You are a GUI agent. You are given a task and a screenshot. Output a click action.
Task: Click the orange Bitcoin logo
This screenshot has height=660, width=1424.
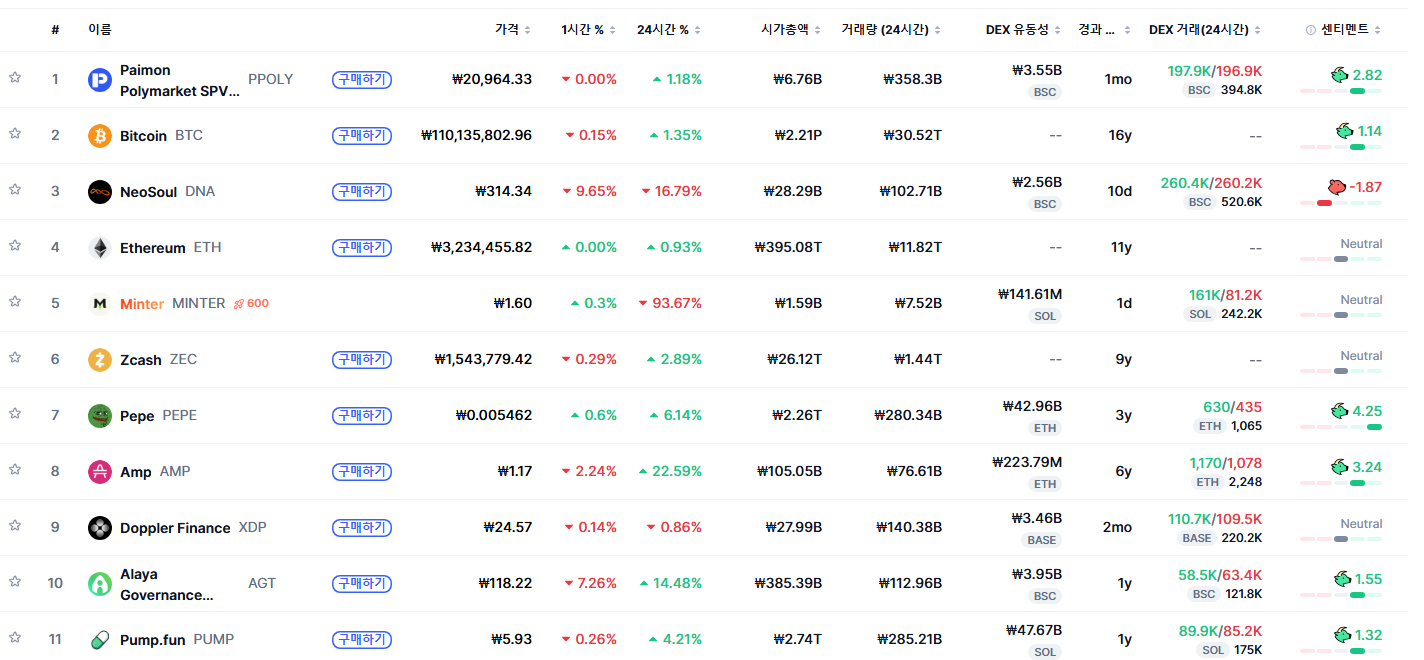pyautogui.click(x=100, y=136)
